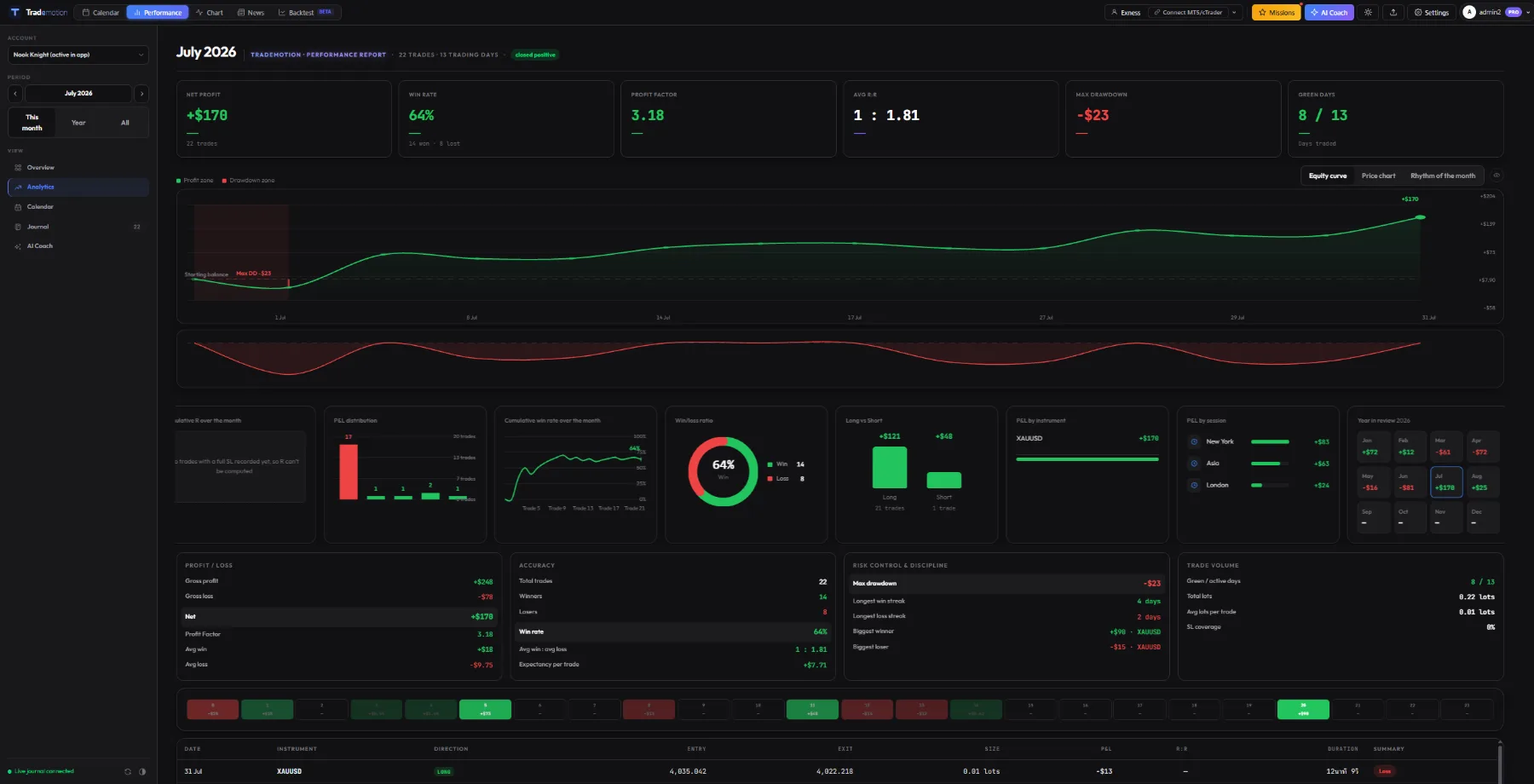1534x784 pixels.
Task: Click the +$170 endpoint marker on equity curve
Action: click(1420, 217)
